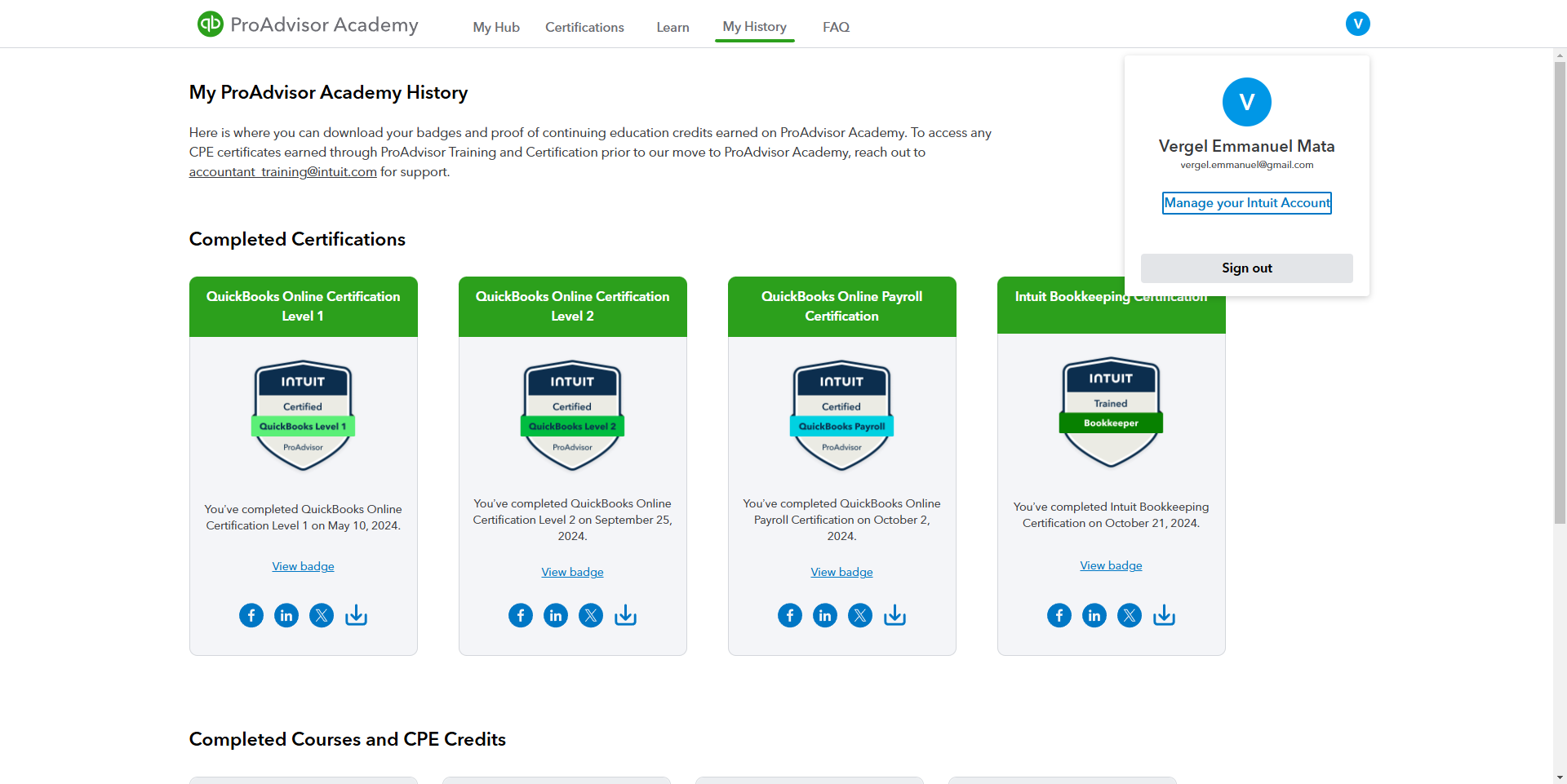Click the QuickBooks Online Certification Level 1 header
This screenshot has width=1567, height=784.
tap(304, 307)
